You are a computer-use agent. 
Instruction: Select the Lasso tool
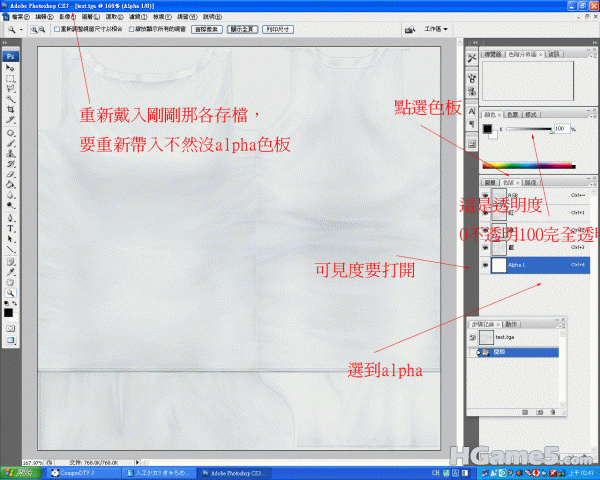tap(10, 88)
